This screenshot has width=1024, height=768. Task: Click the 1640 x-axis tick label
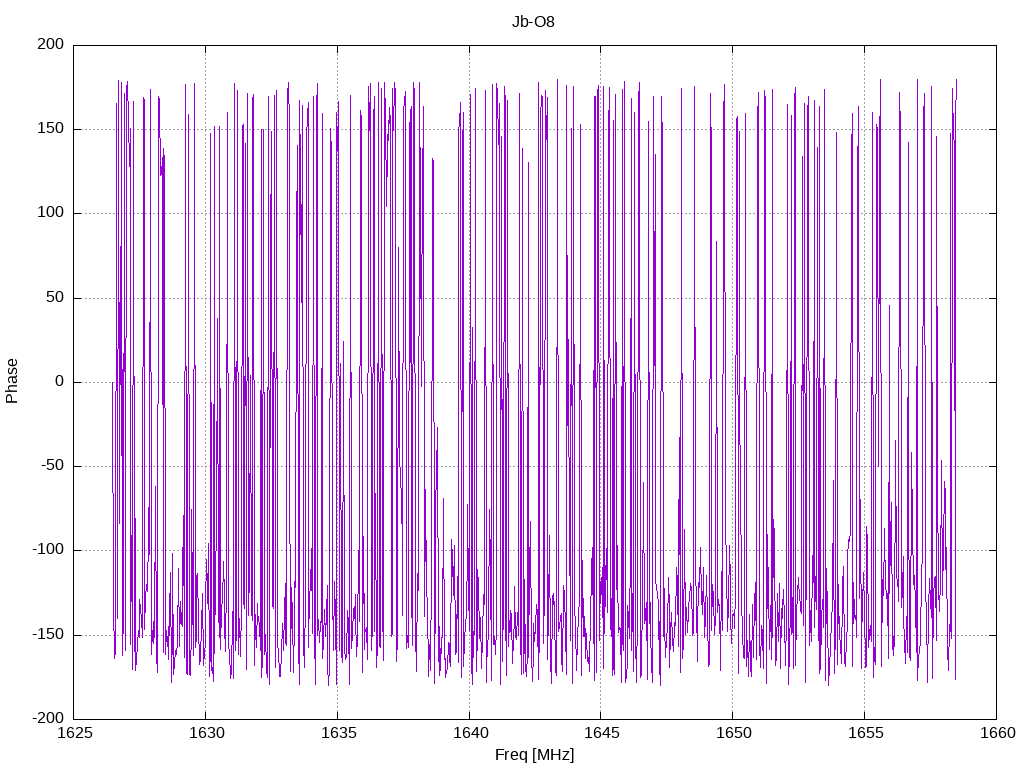point(470,733)
